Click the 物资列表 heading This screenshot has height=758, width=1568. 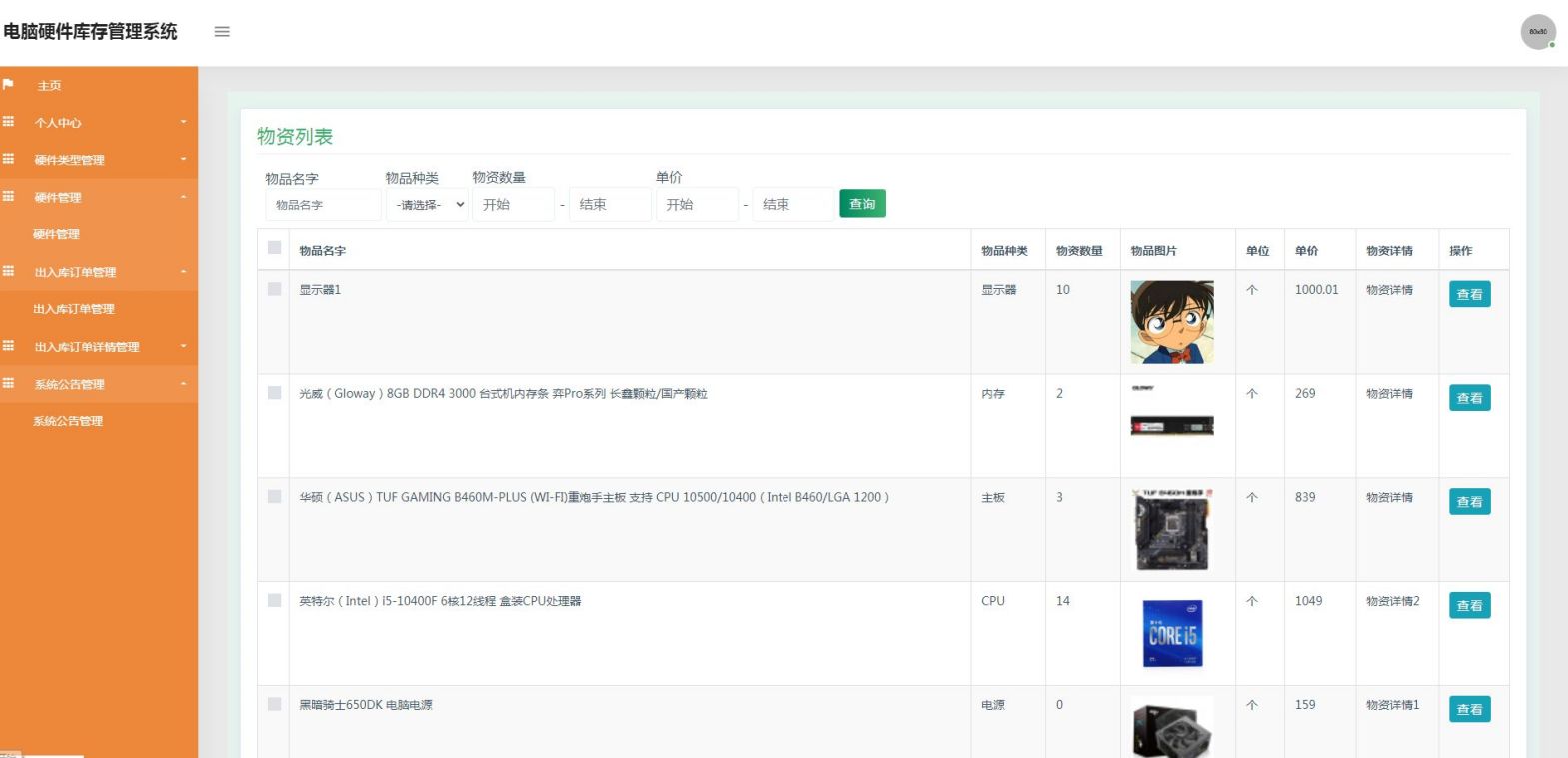click(295, 137)
